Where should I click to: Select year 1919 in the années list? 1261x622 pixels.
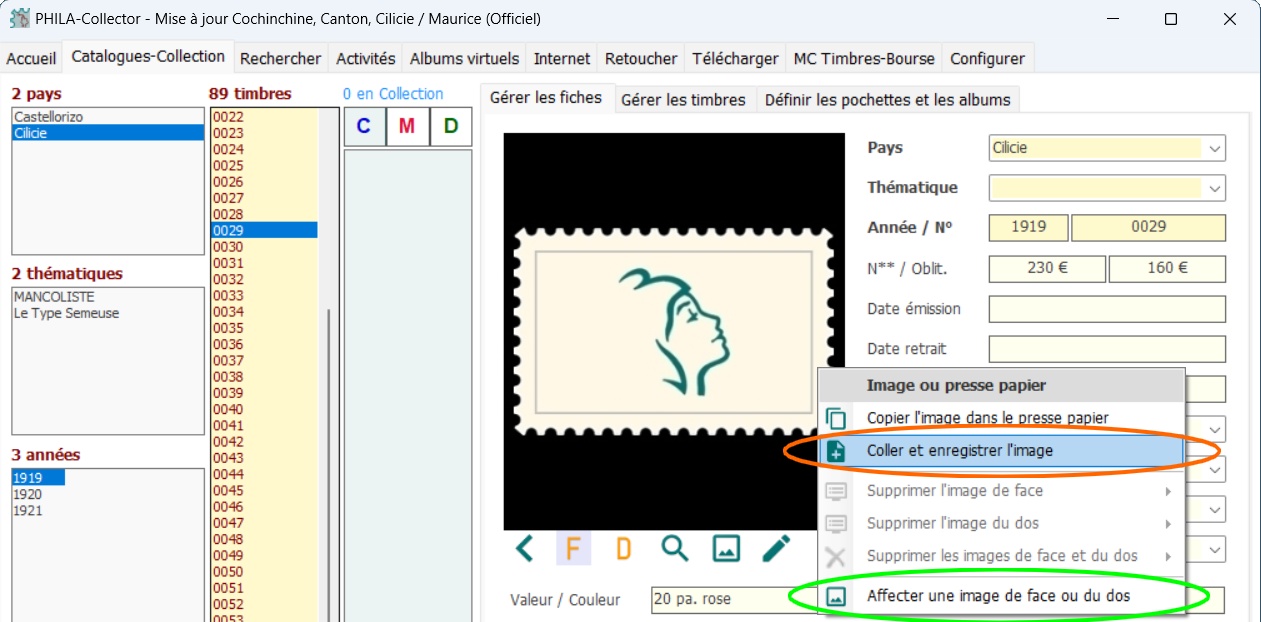click(38, 478)
